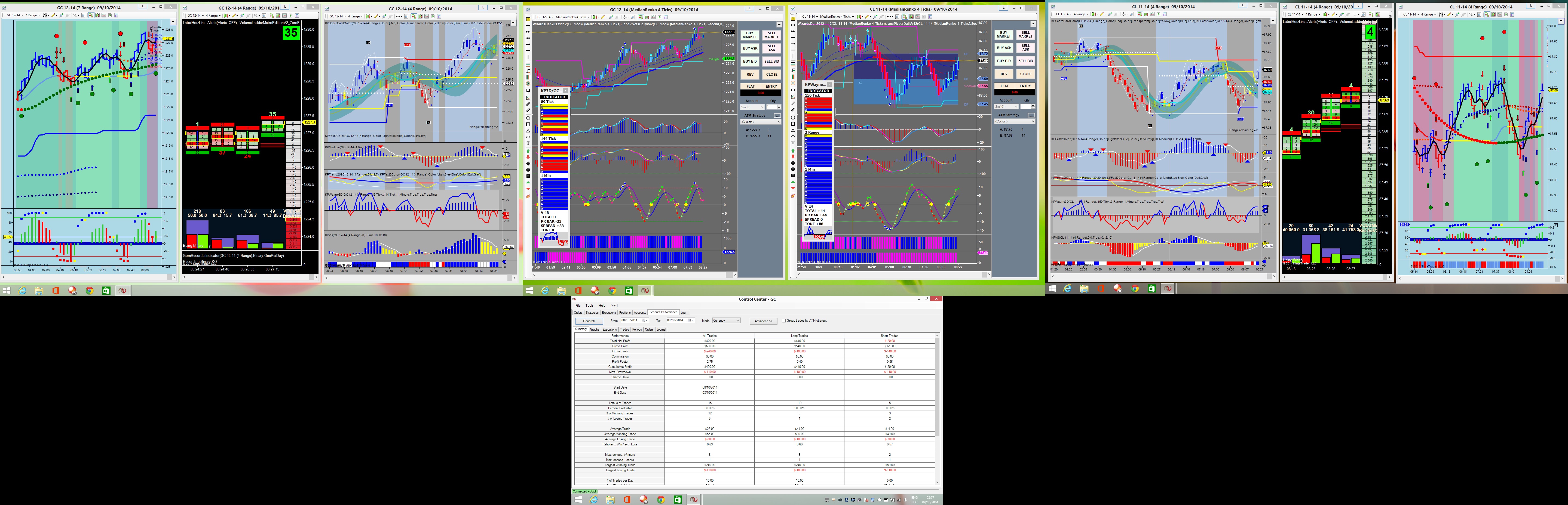Click SELL BID in CL MedianRenko chart trader
Image resolution: width=1568 pixels, height=505 pixels.
[1026, 61]
